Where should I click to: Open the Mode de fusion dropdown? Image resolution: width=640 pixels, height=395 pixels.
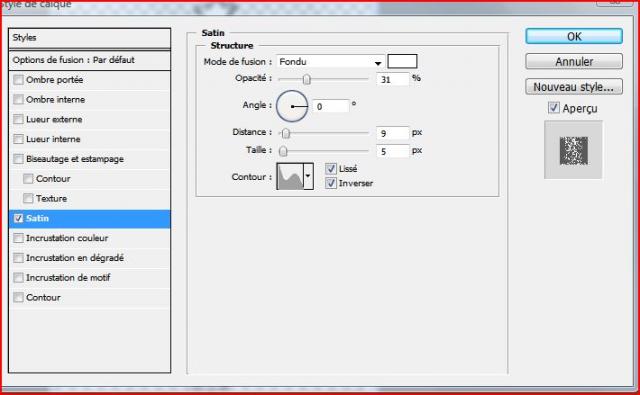[x=331, y=62]
